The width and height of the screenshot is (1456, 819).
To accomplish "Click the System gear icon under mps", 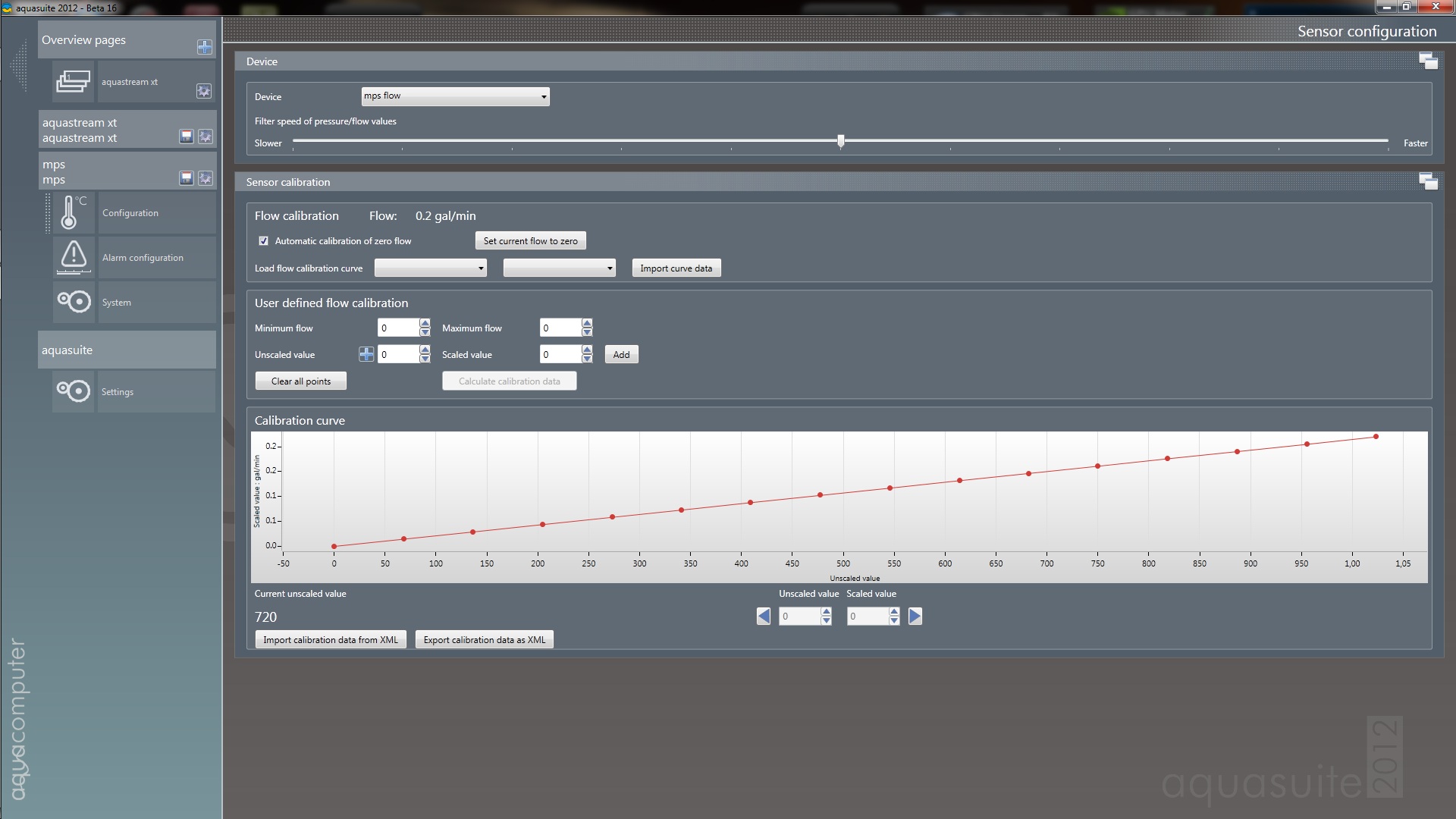I will (x=73, y=302).
